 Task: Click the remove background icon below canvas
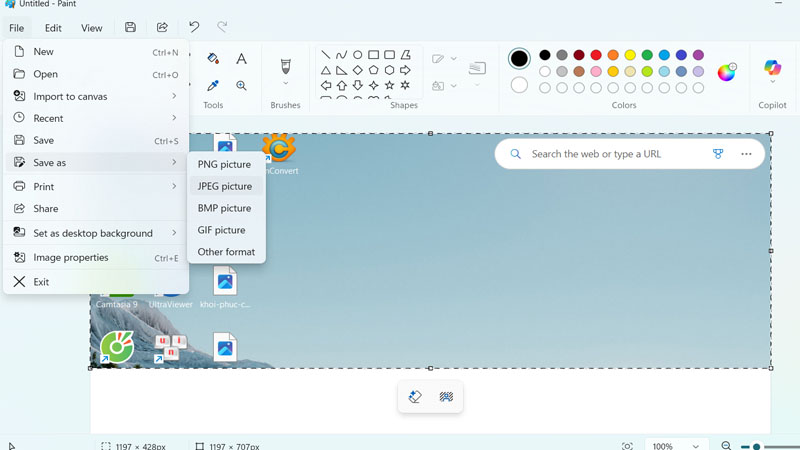tap(446, 397)
